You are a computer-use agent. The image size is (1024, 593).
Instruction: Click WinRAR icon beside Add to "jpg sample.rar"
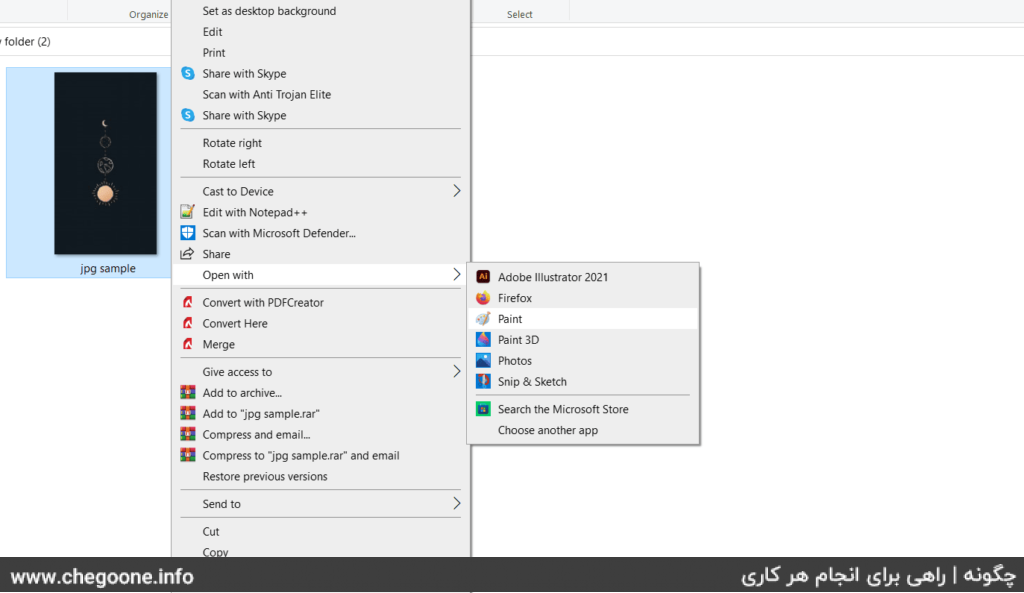(187, 413)
